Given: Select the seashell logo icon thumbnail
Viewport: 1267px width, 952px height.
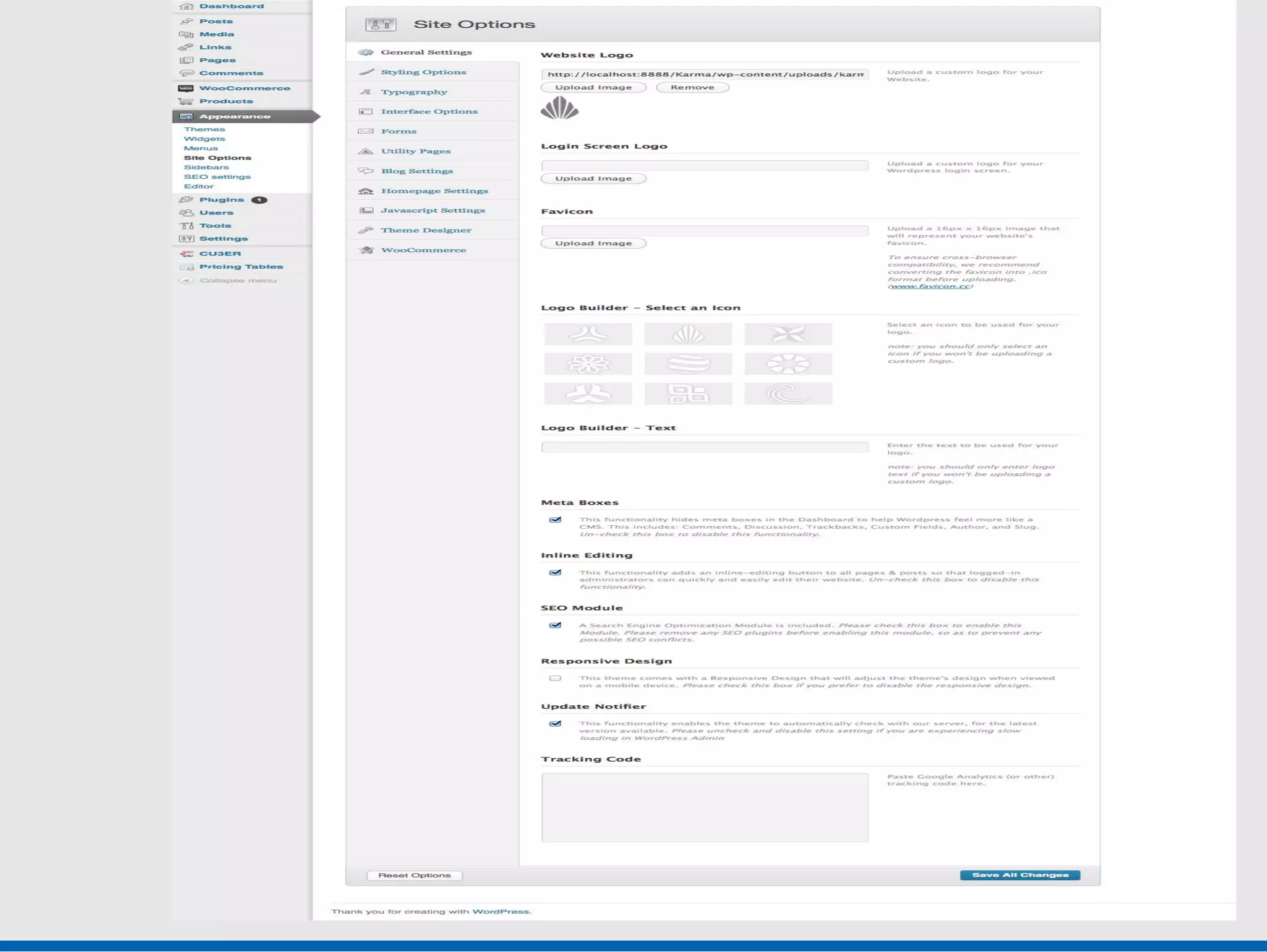Looking at the screenshot, I should pyautogui.click(x=688, y=334).
